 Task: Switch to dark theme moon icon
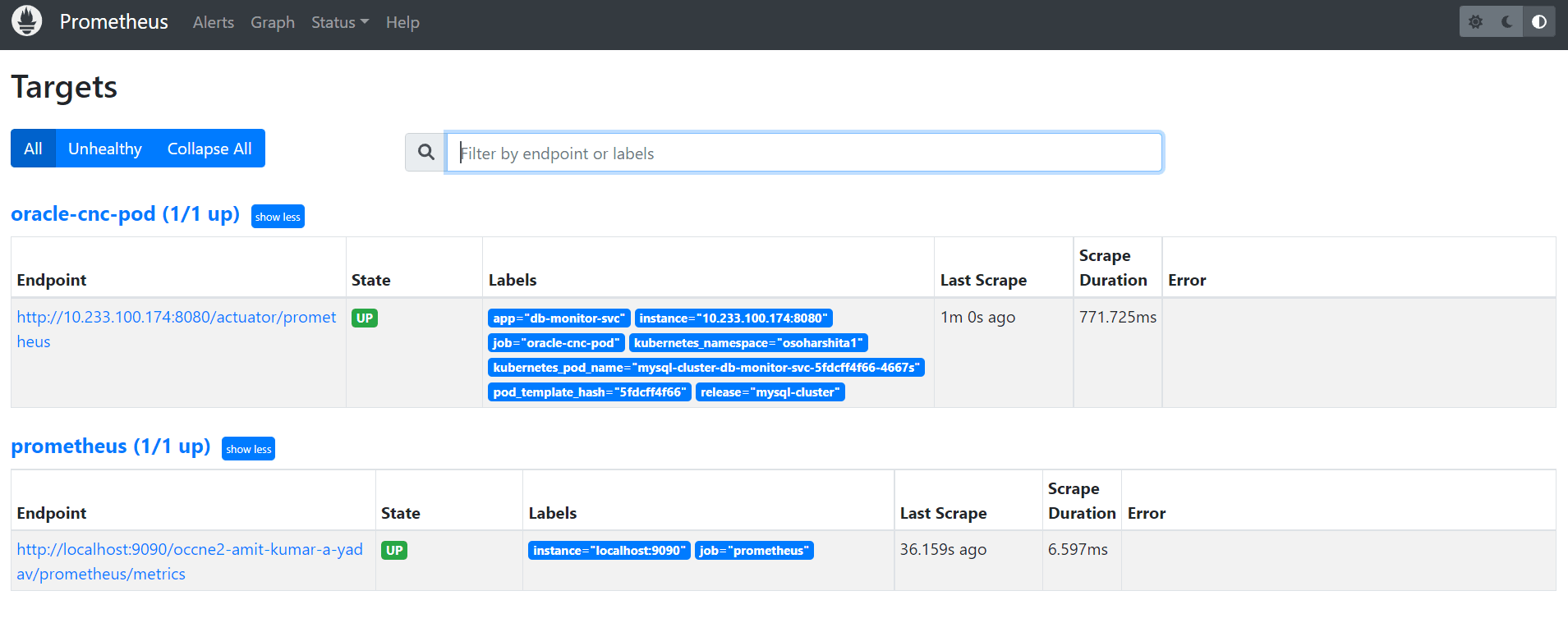1507,22
